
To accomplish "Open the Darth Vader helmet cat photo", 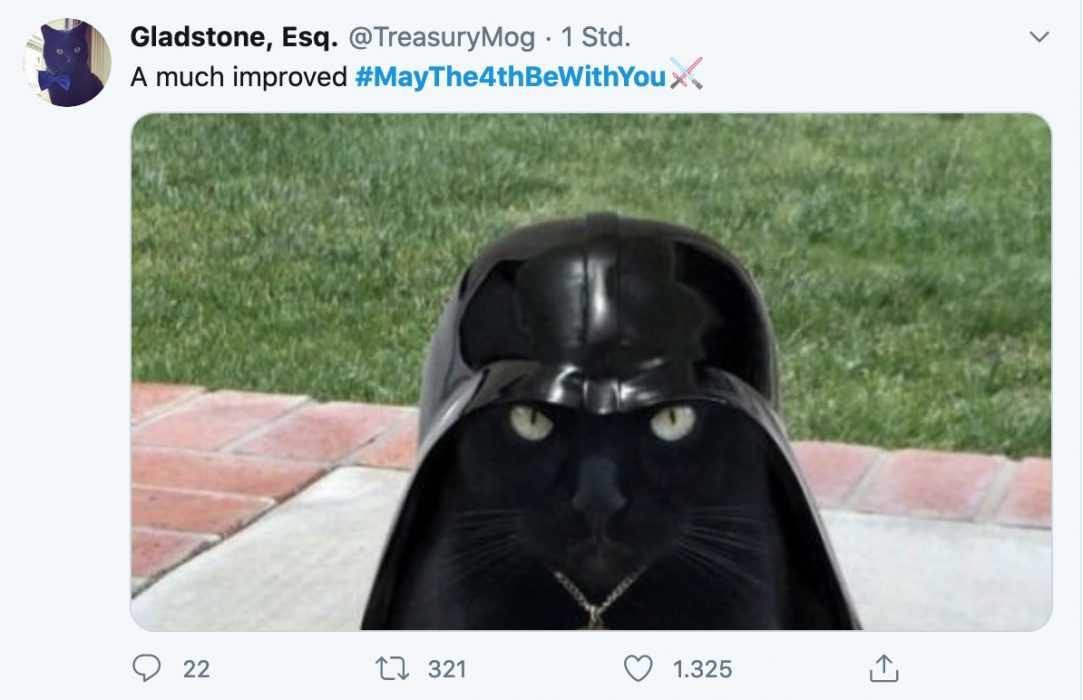I will tap(591, 372).
